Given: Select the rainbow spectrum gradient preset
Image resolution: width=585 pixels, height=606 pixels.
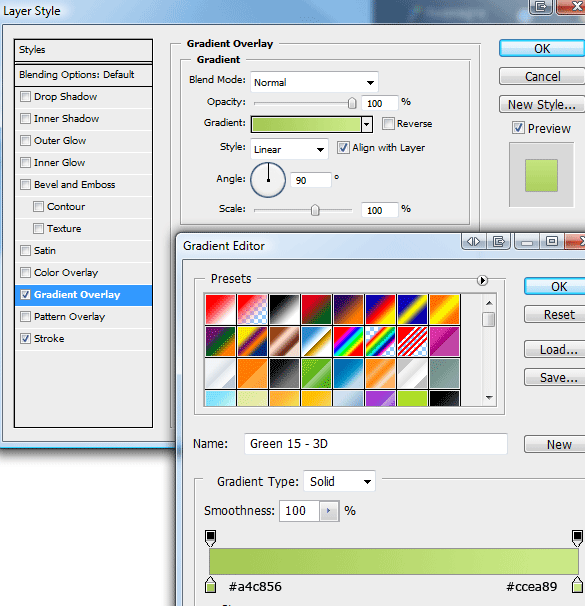Looking at the screenshot, I should click(349, 341).
